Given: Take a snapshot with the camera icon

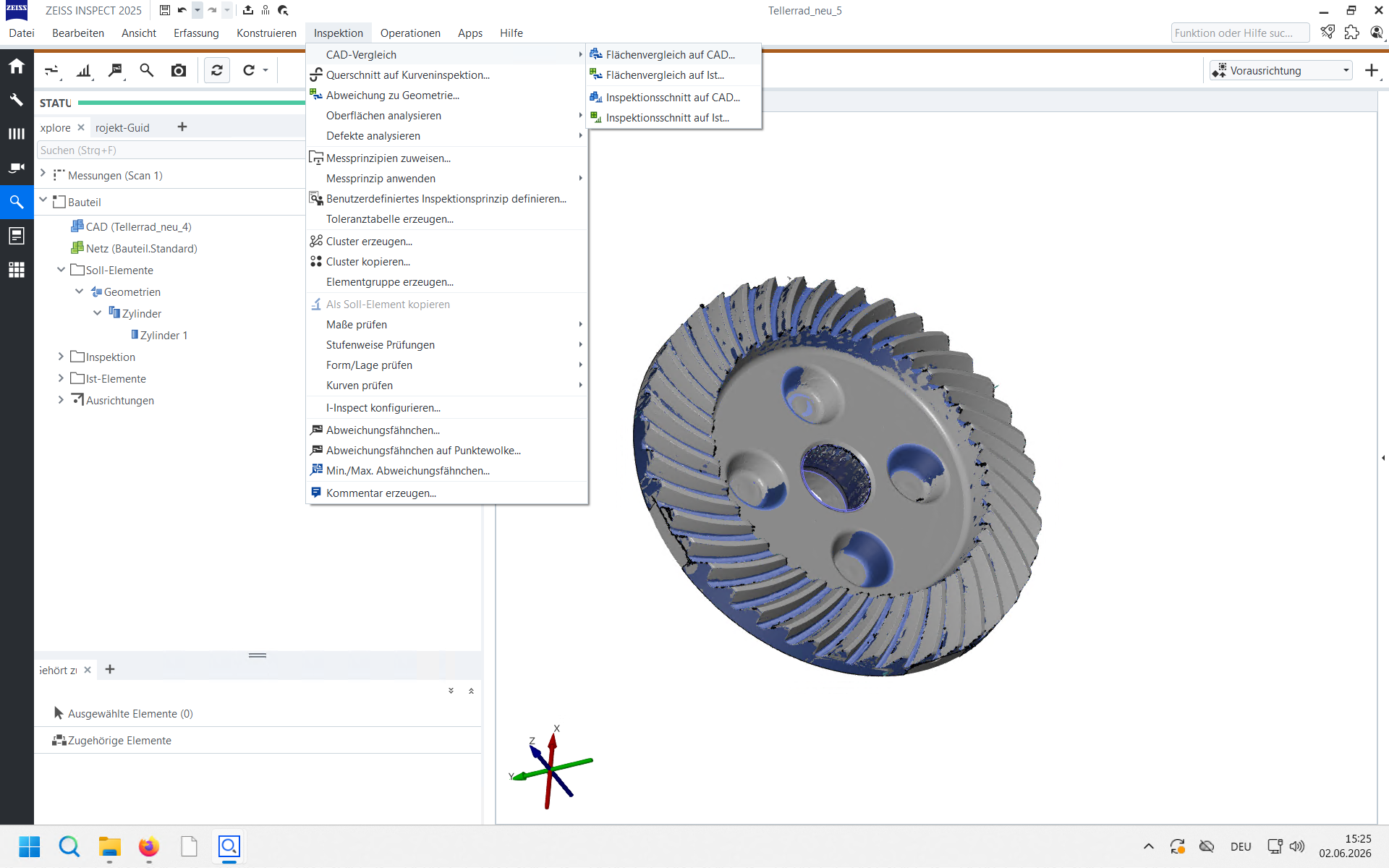Looking at the screenshot, I should point(179,70).
